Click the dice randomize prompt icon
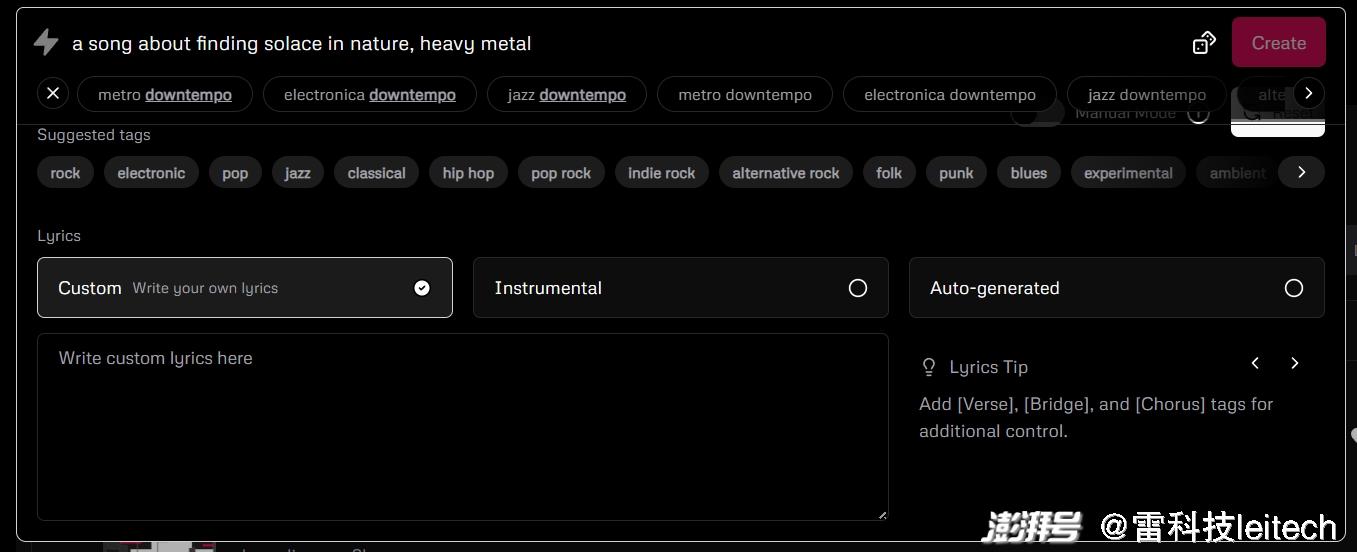The width and height of the screenshot is (1357, 552). [x=1204, y=43]
